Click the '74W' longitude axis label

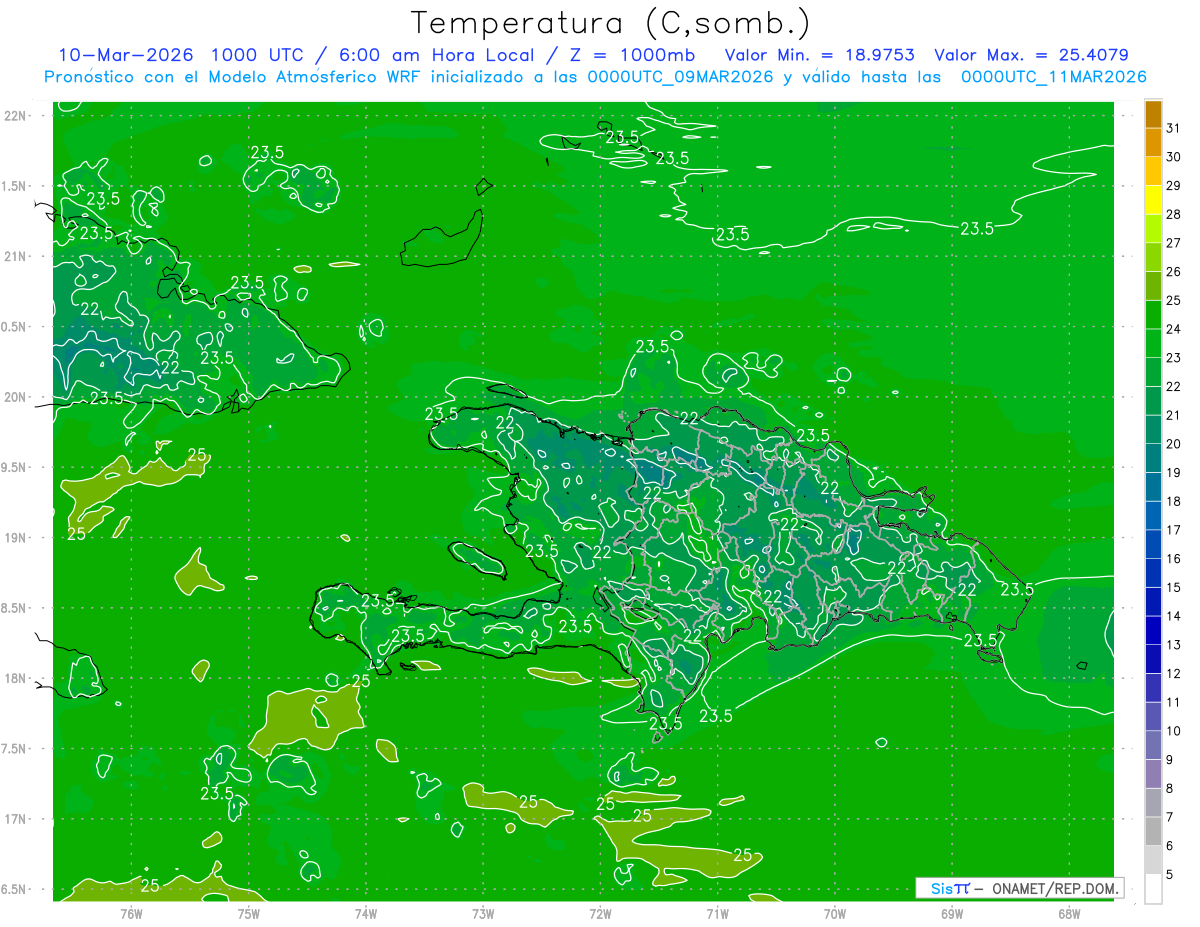(366, 914)
